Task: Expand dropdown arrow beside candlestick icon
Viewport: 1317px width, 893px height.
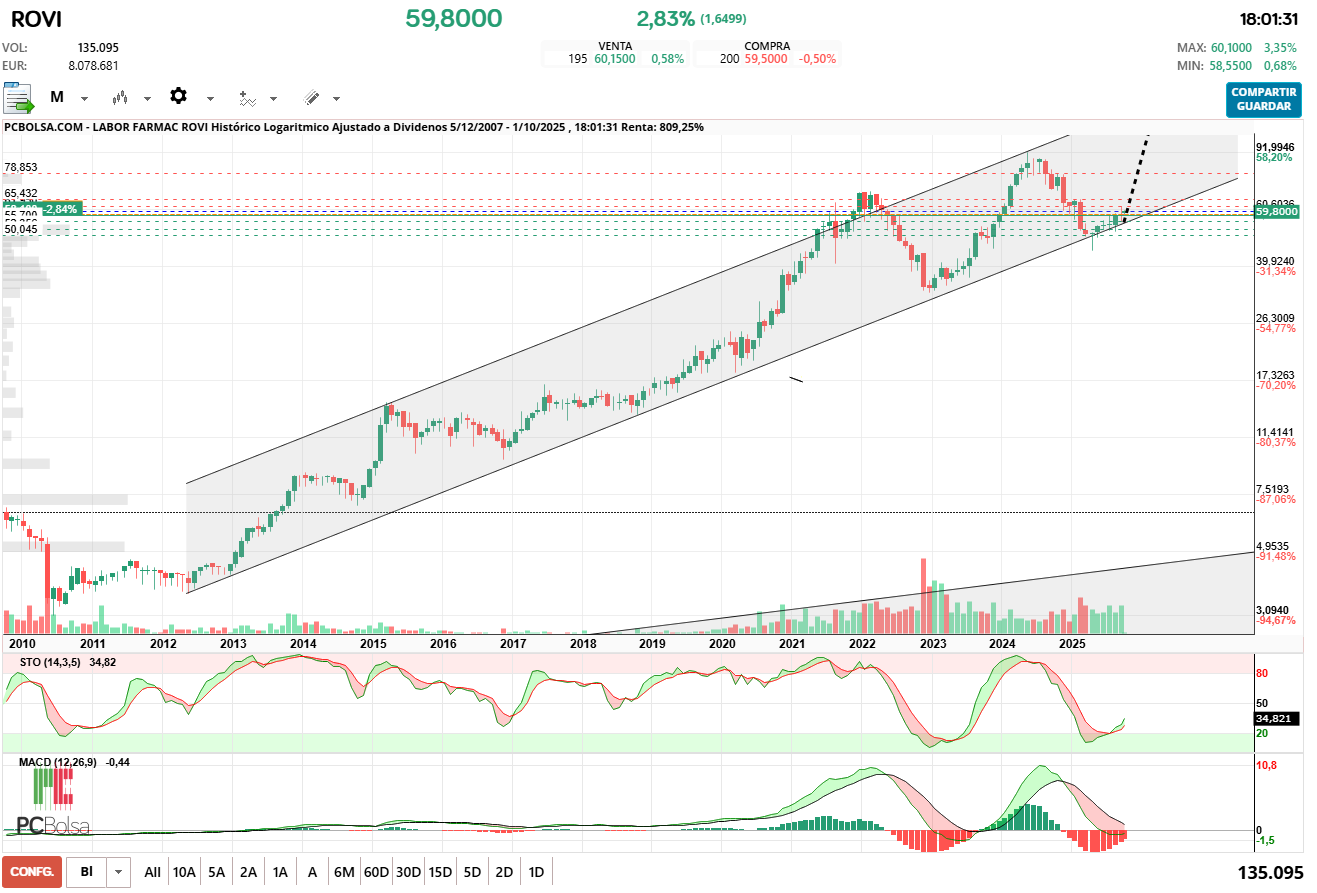Action: pos(147,99)
